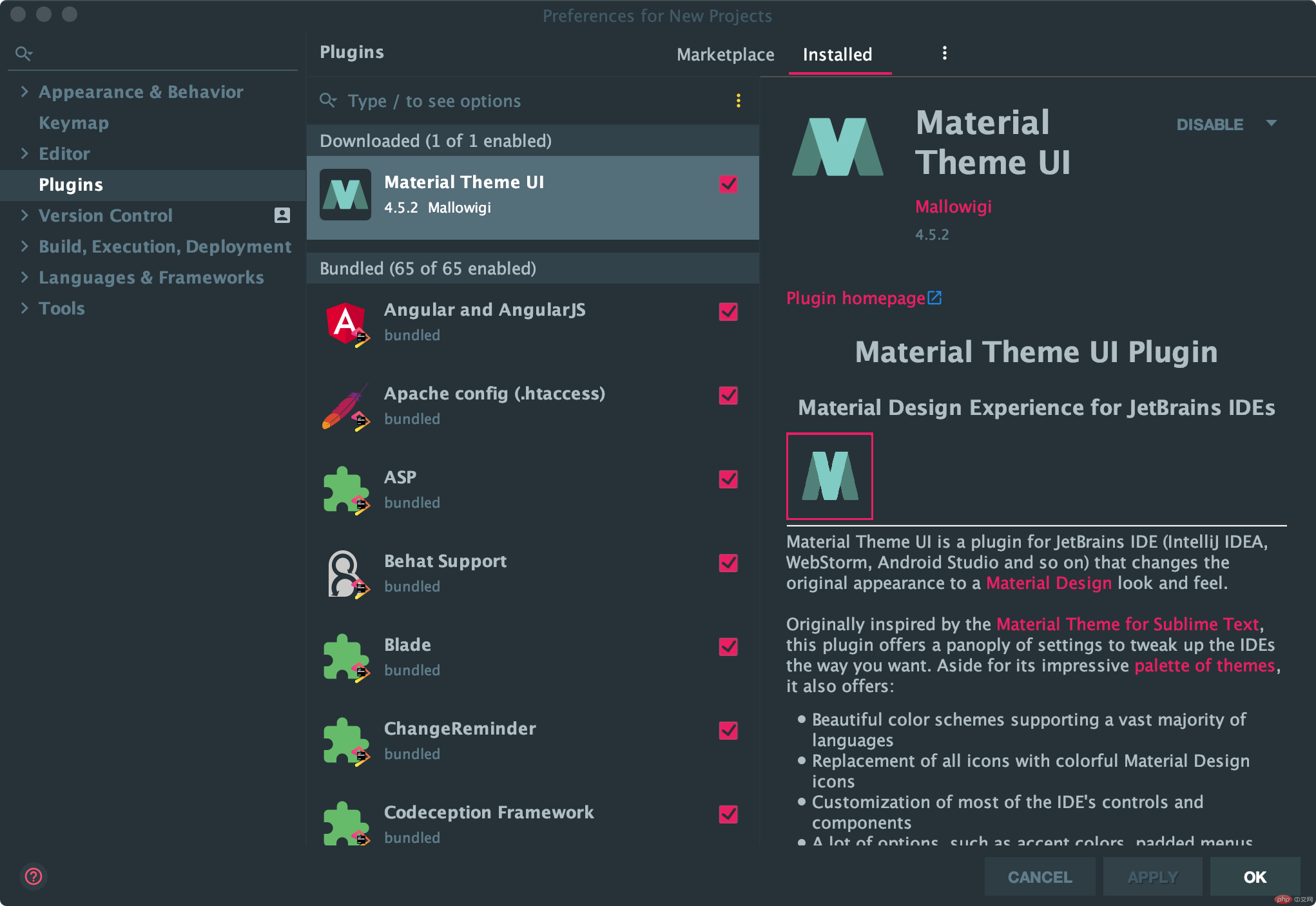Select Keymap in the settings tree
The width and height of the screenshot is (1316, 906).
(74, 122)
